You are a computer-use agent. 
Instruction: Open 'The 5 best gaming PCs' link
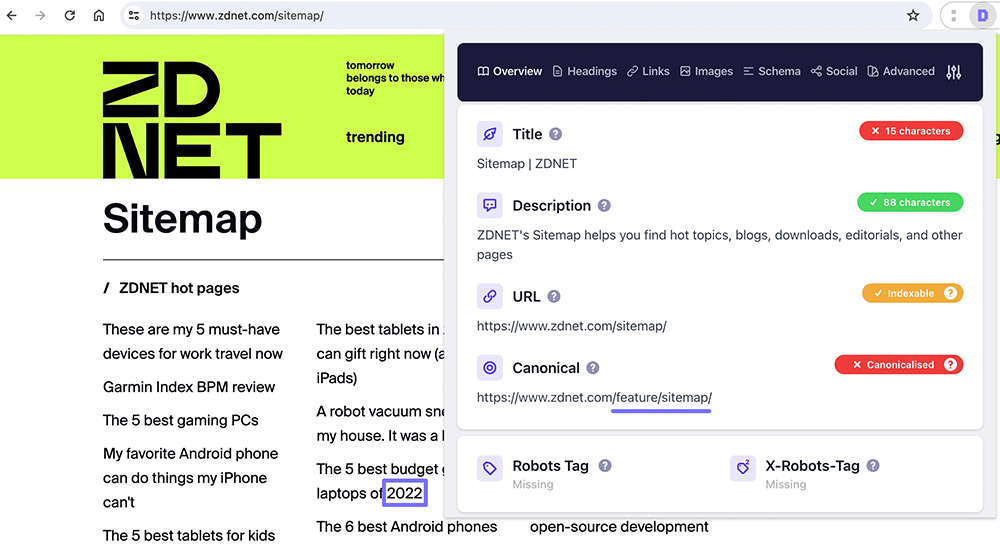click(180, 420)
